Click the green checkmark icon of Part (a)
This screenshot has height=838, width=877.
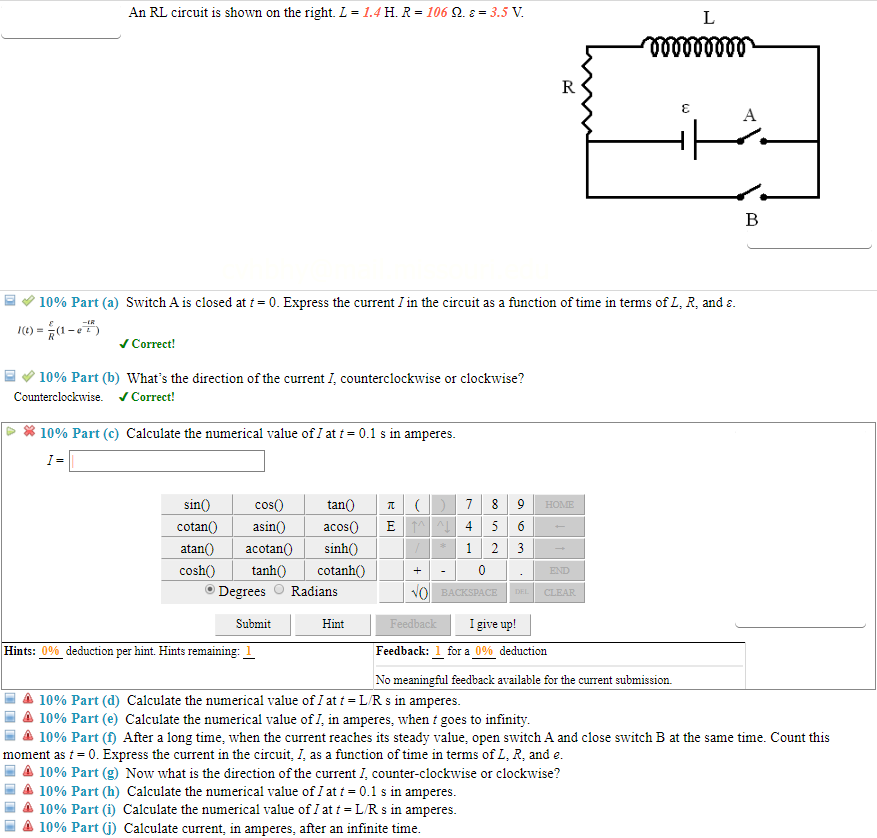[28, 300]
